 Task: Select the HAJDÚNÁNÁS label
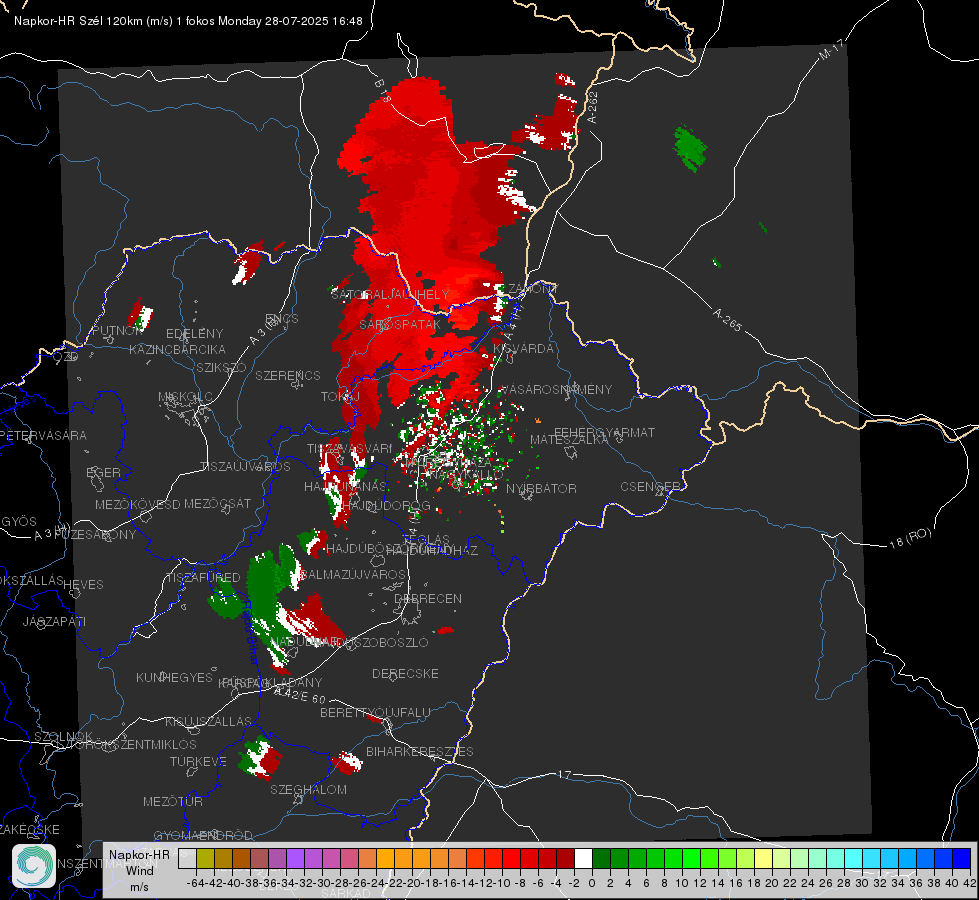point(345,486)
